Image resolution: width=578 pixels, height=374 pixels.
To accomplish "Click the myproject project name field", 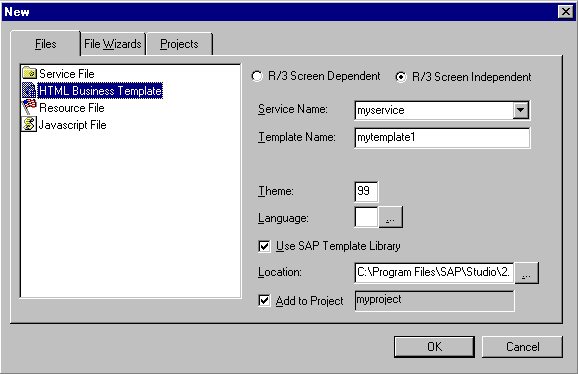I will pyautogui.click(x=434, y=301).
